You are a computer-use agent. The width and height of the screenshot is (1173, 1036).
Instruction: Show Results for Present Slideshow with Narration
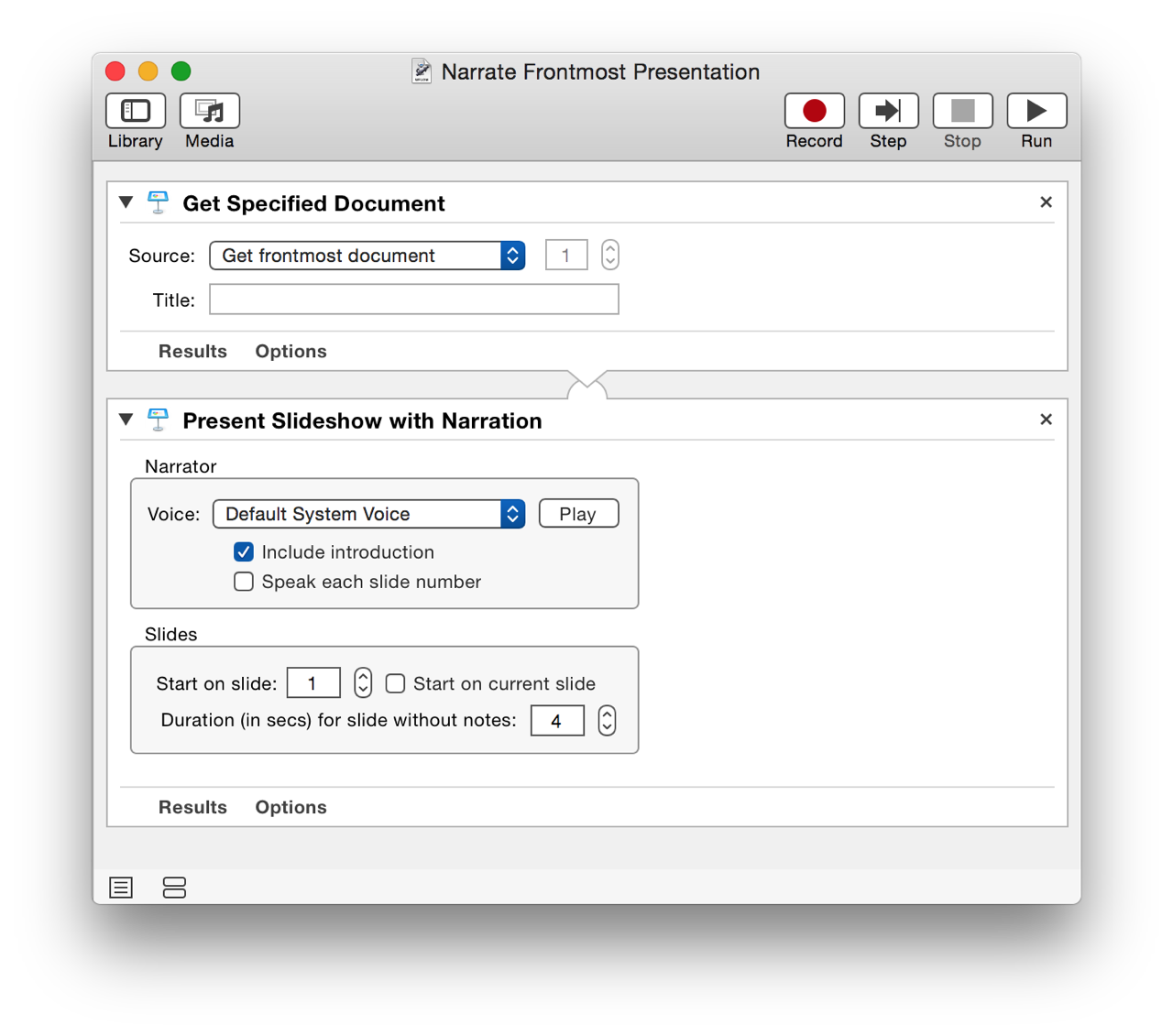click(192, 807)
